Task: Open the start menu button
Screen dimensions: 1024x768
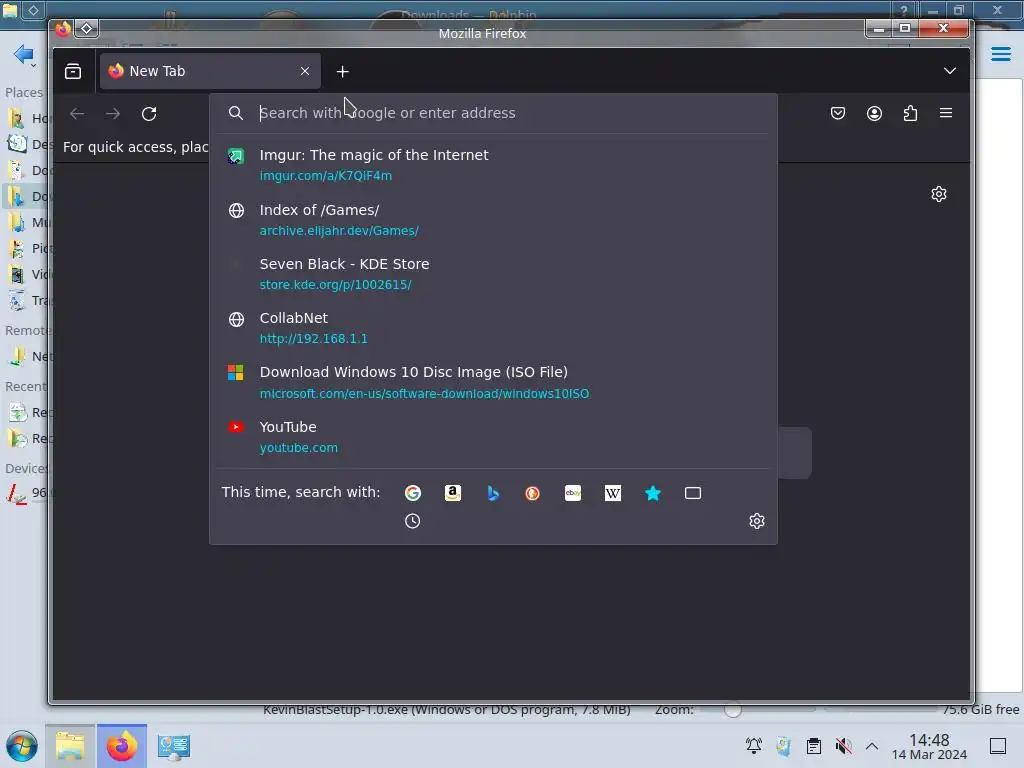Action: (22, 746)
